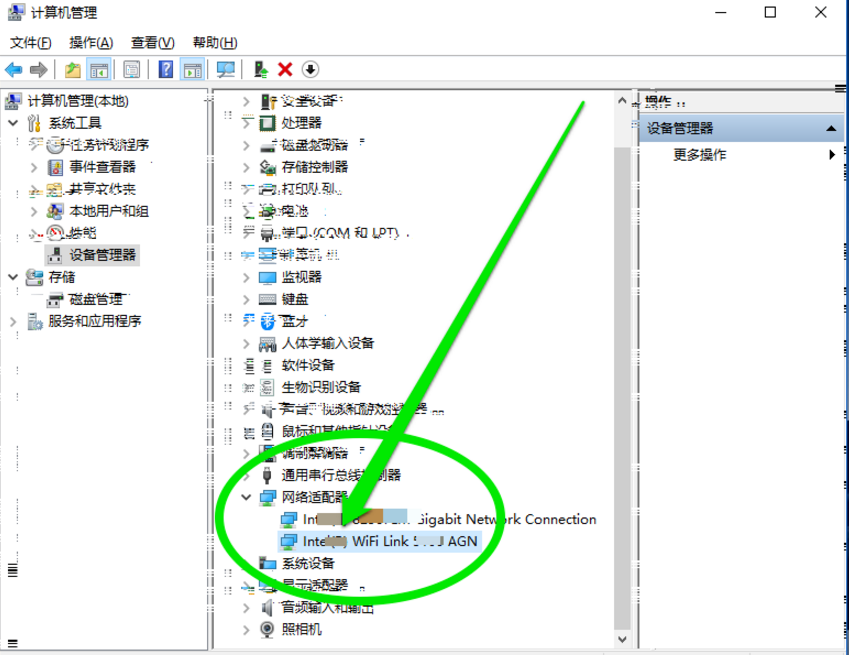The width and height of the screenshot is (849, 655).
Task: Expand the 本地用户和组 node
Action: (34, 211)
